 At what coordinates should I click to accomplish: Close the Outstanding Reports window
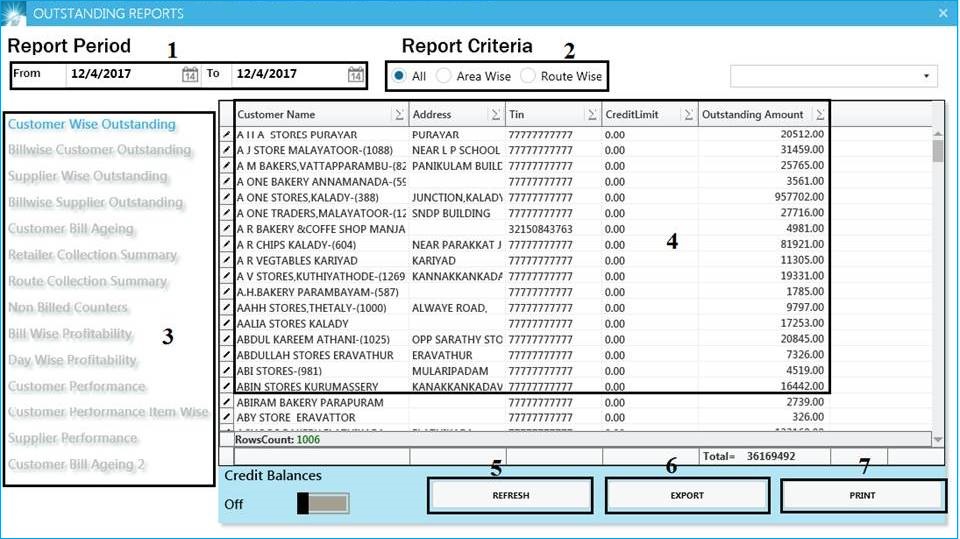point(943,13)
